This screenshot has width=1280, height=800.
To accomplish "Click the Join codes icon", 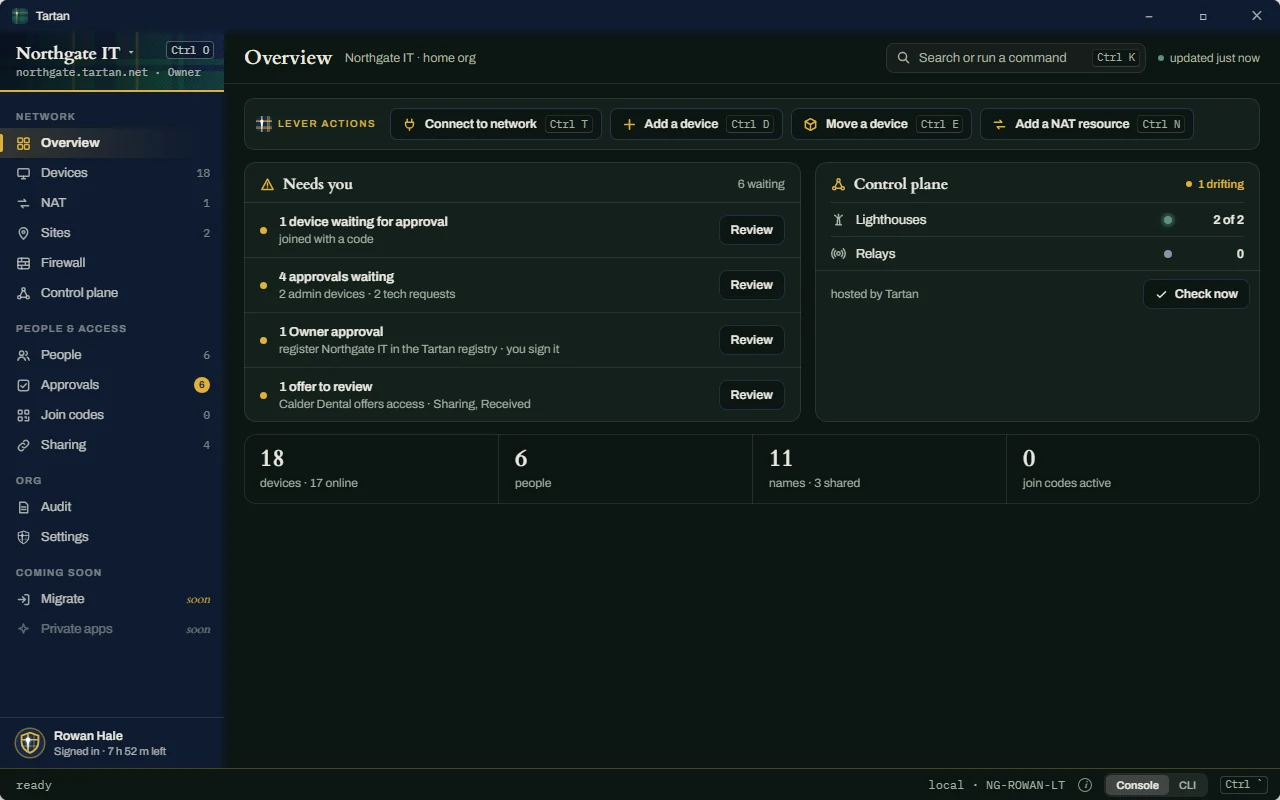I will coord(23,415).
